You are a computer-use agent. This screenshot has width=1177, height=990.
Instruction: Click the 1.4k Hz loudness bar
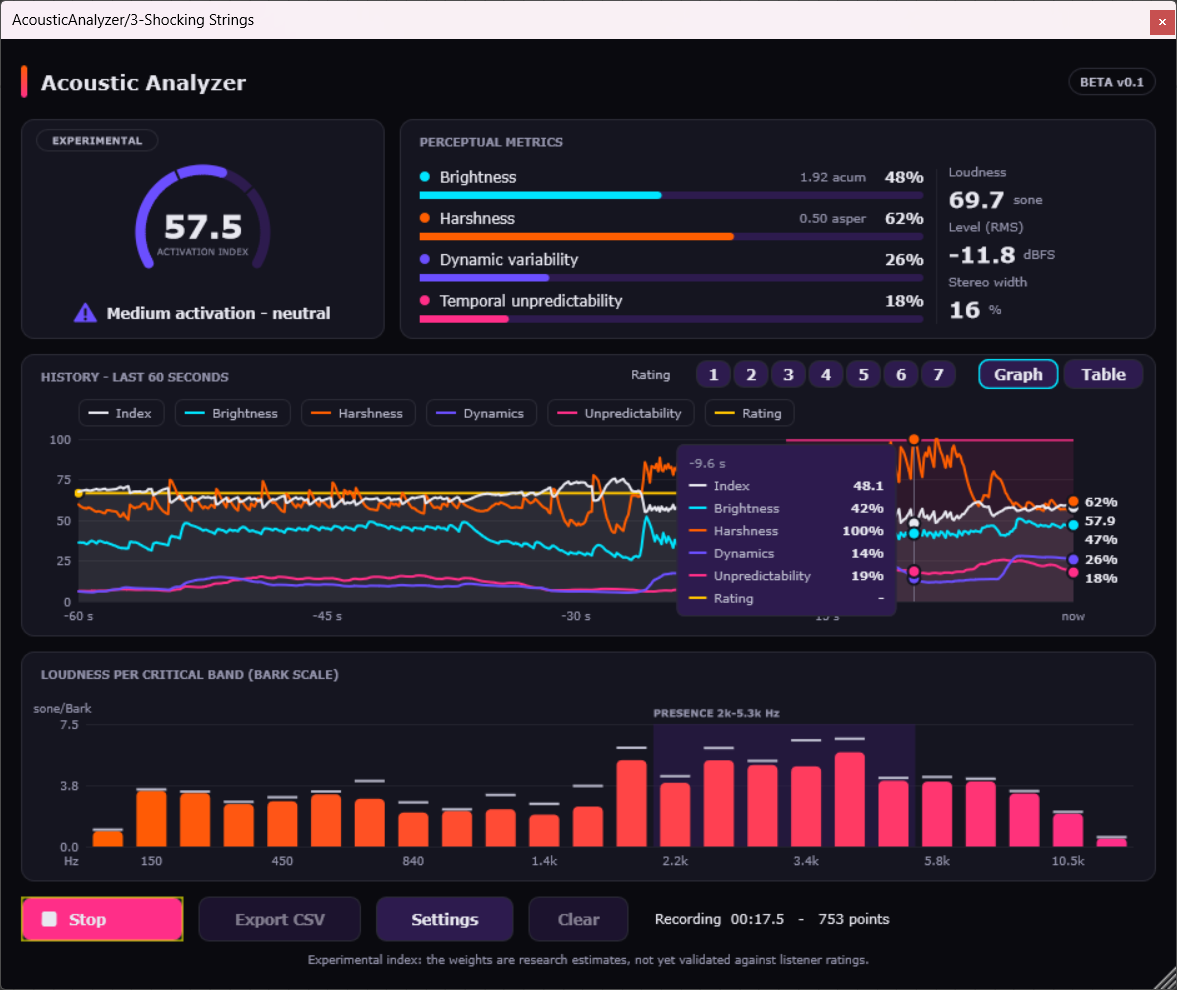[544, 831]
